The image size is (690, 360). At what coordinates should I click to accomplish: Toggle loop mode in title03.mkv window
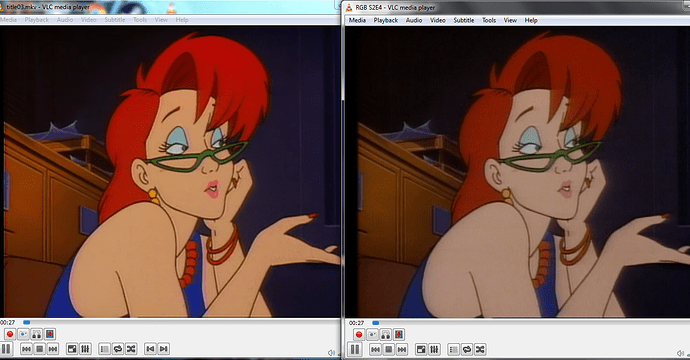(118, 349)
